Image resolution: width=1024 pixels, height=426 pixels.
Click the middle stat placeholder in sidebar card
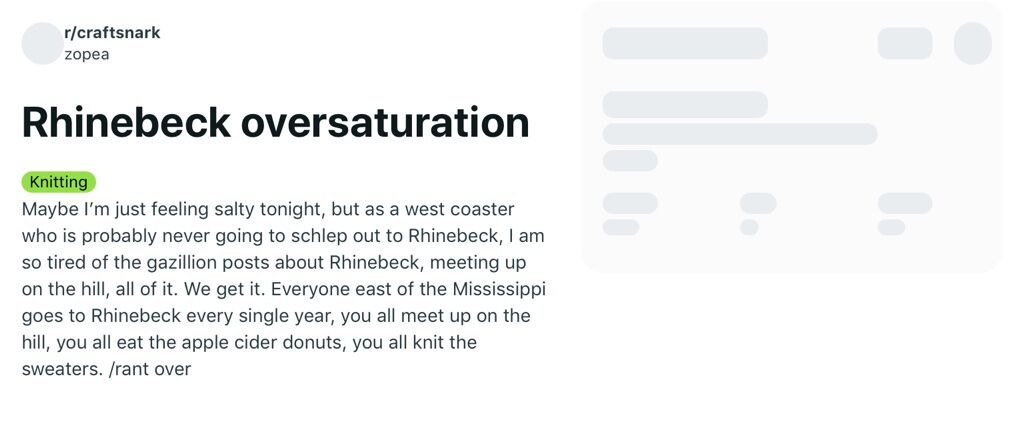pyautogui.click(x=758, y=203)
